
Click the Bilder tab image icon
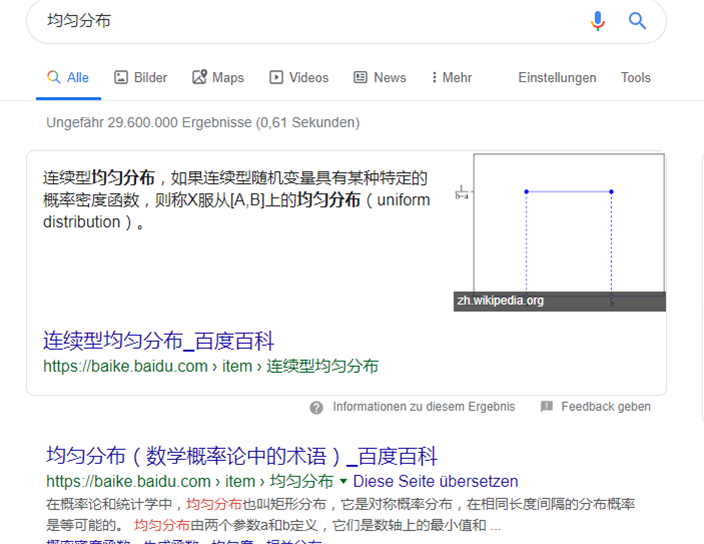click(x=121, y=77)
